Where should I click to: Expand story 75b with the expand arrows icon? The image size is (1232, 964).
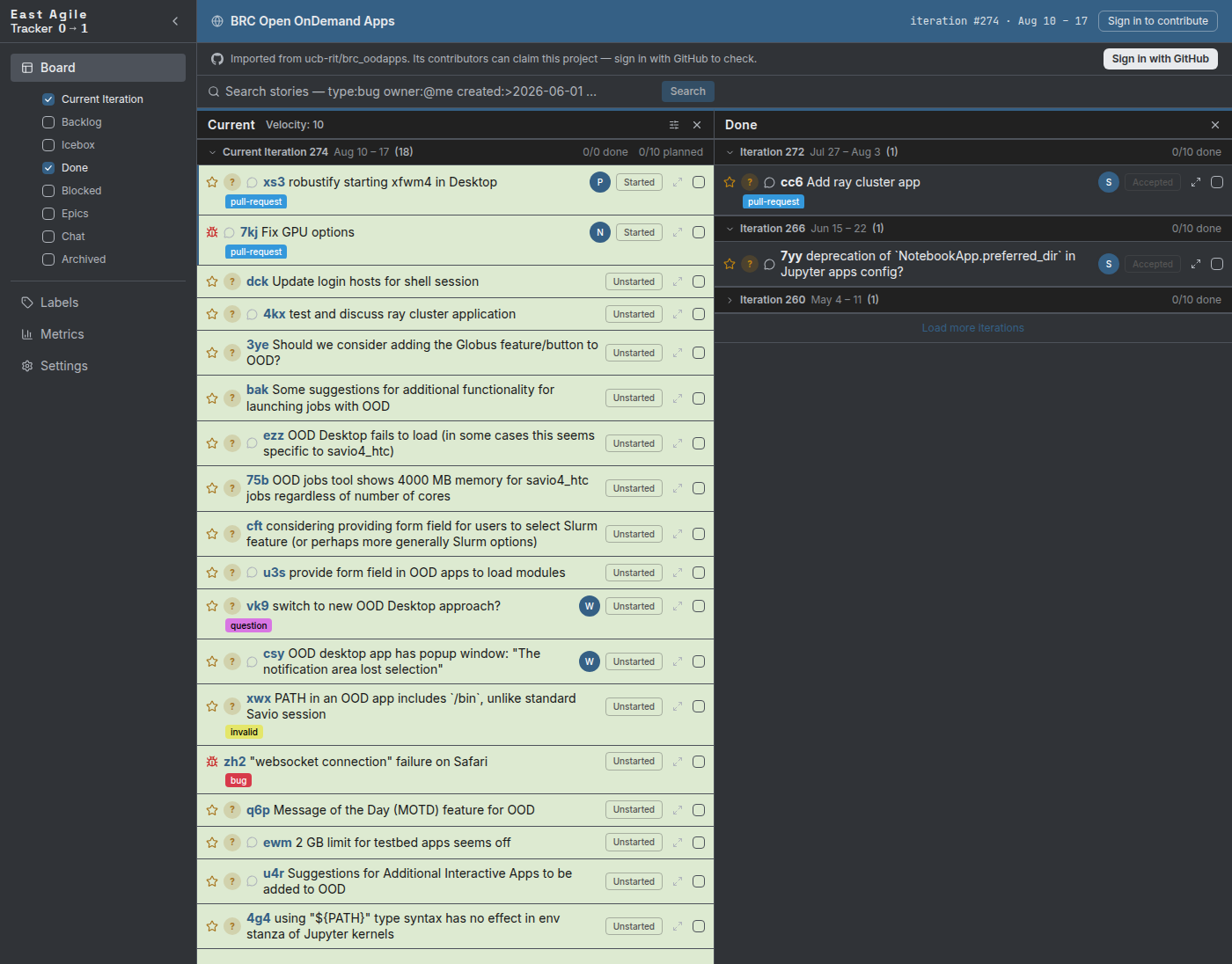pyautogui.click(x=678, y=488)
